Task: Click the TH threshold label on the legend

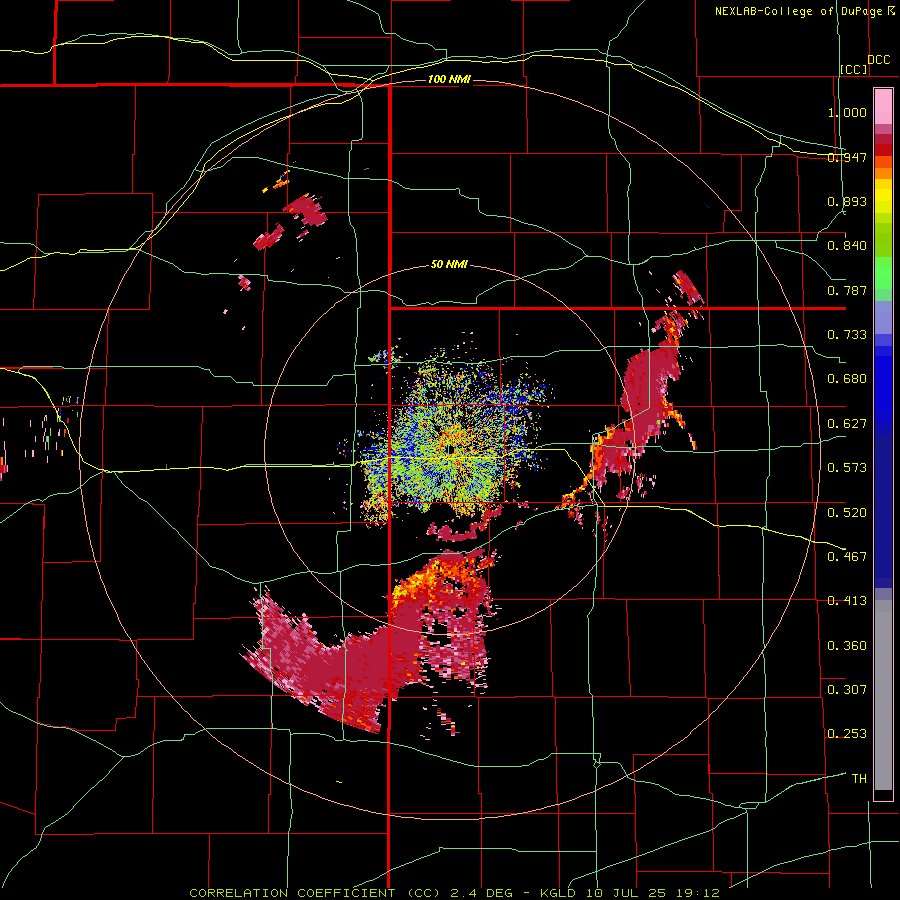Action: pyautogui.click(x=859, y=779)
